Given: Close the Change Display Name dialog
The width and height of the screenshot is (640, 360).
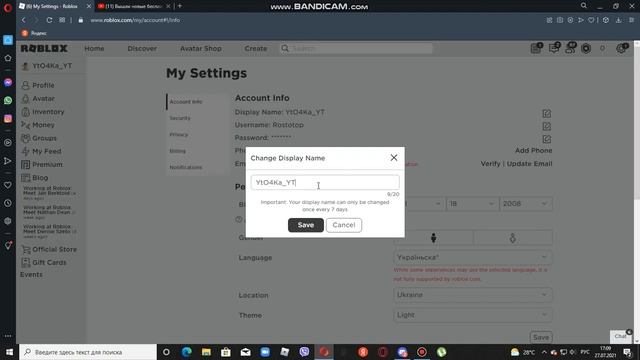Looking at the screenshot, I should [x=393, y=158].
